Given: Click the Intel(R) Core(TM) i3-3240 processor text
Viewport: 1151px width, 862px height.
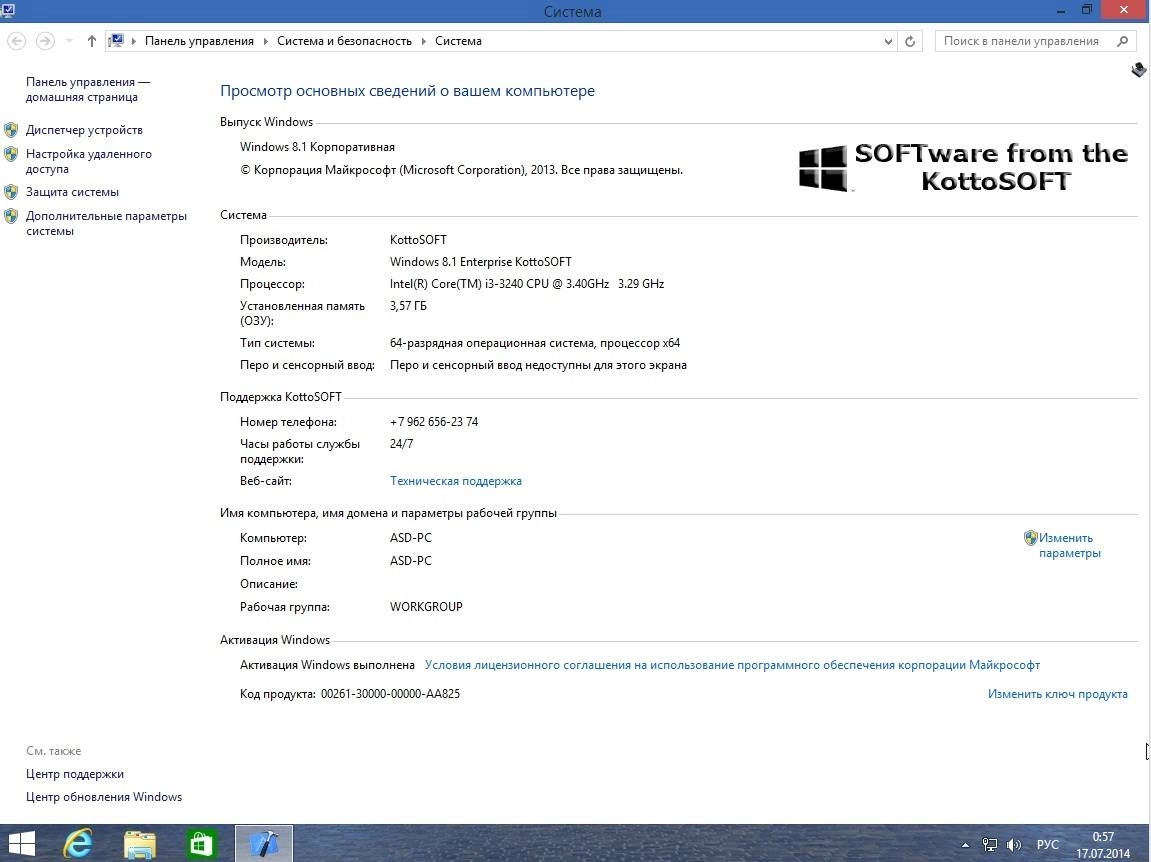Looking at the screenshot, I should (527, 284).
